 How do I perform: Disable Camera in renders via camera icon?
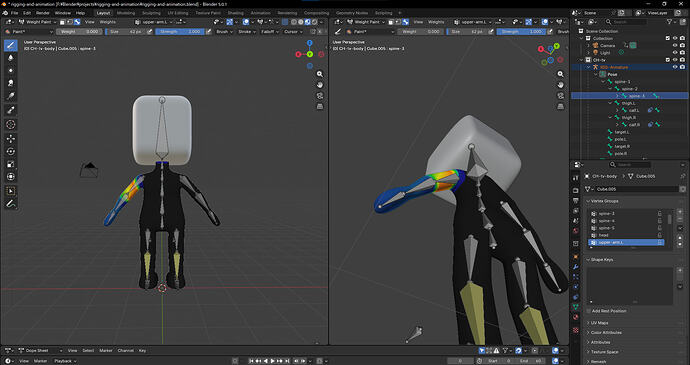tap(683, 45)
